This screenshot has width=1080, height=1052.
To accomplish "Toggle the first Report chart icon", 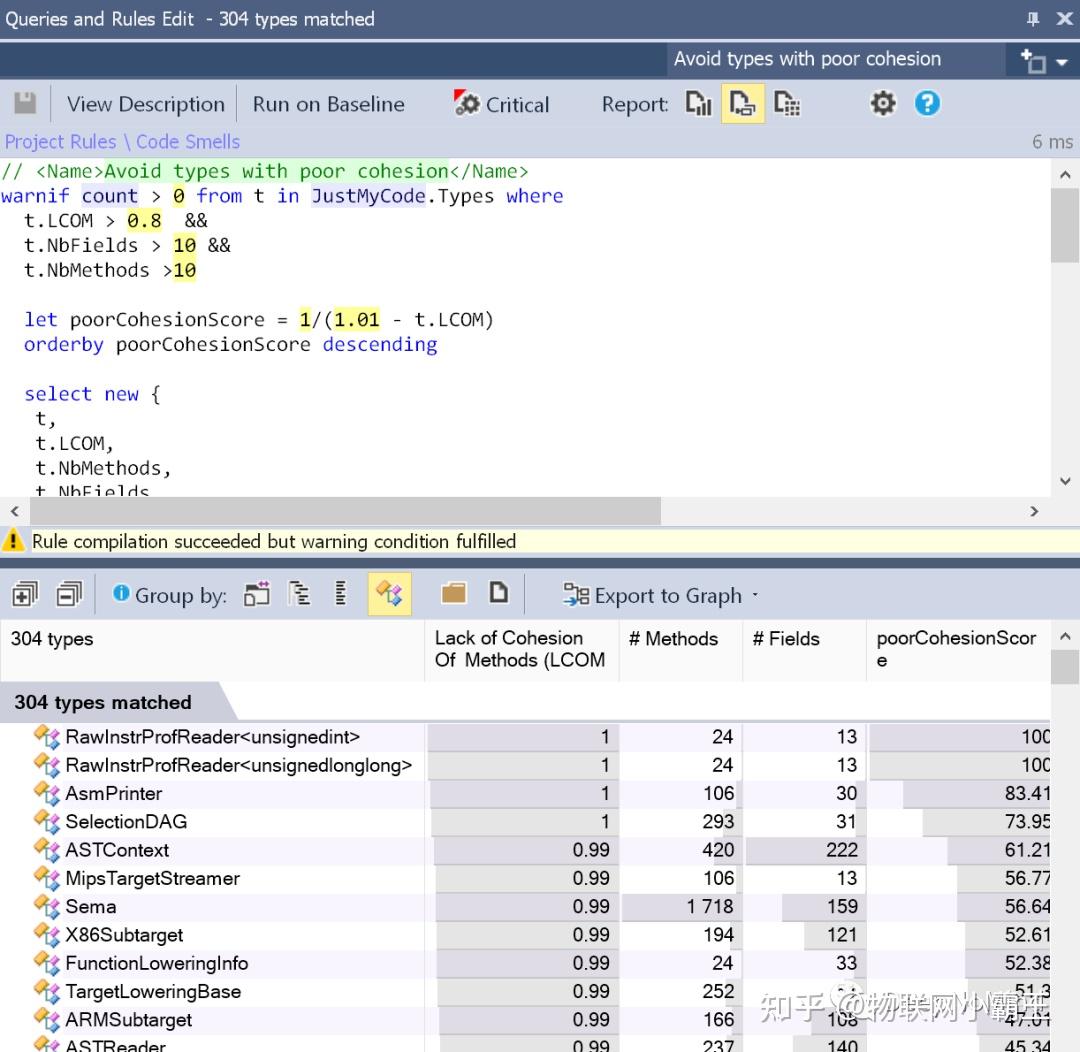I will pyautogui.click(x=698, y=104).
